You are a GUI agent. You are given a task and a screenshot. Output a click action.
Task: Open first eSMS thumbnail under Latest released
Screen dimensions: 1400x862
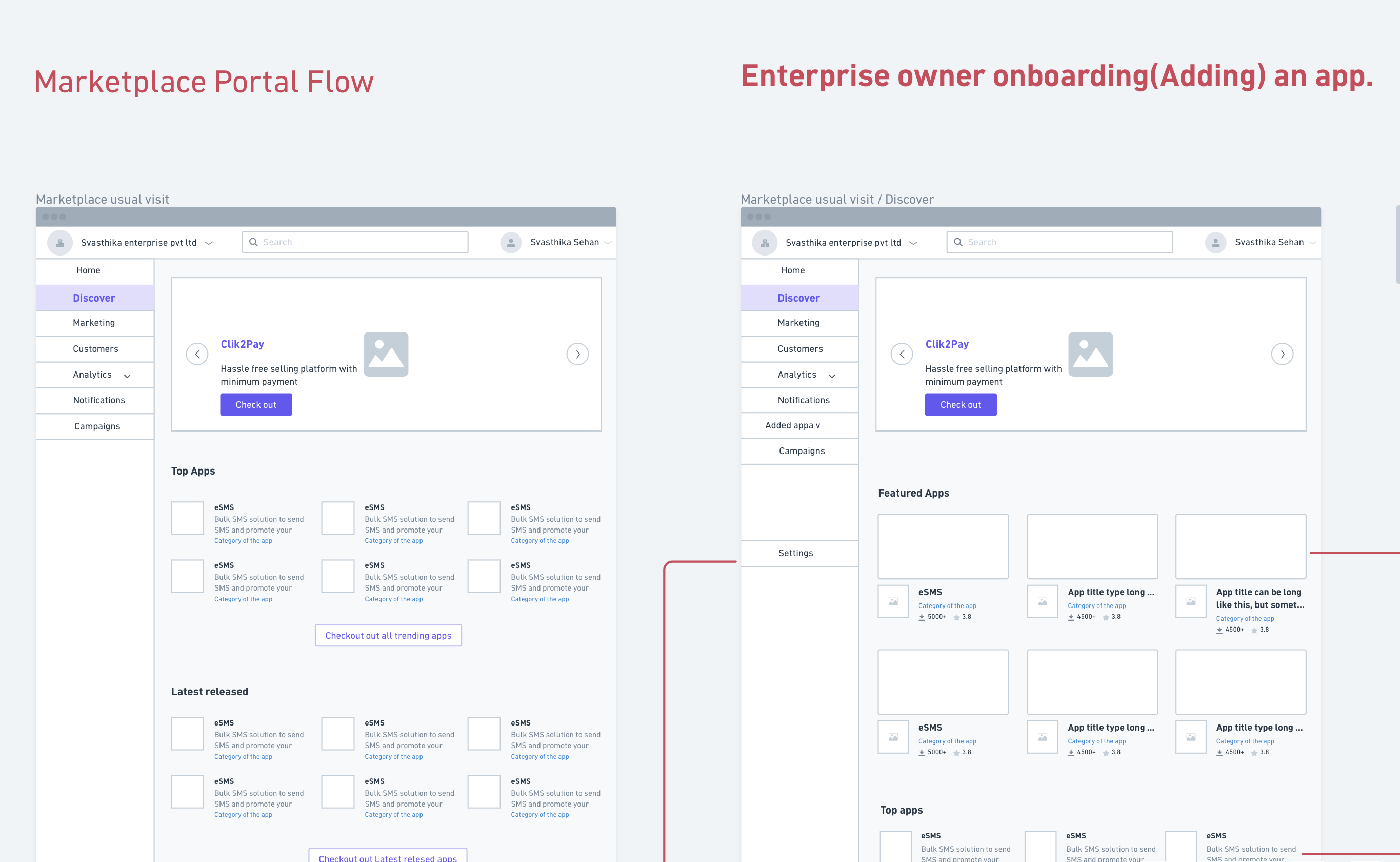tap(188, 734)
